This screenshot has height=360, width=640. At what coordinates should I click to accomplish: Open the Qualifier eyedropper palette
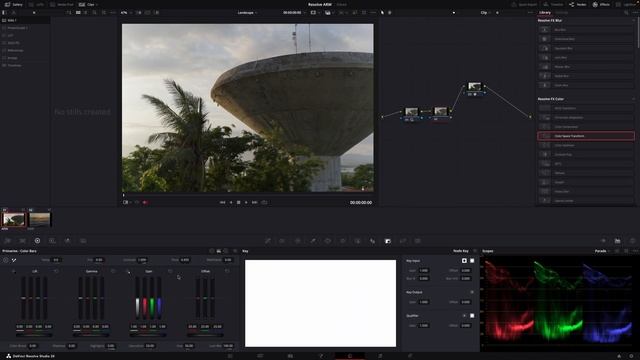(x=313, y=241)
